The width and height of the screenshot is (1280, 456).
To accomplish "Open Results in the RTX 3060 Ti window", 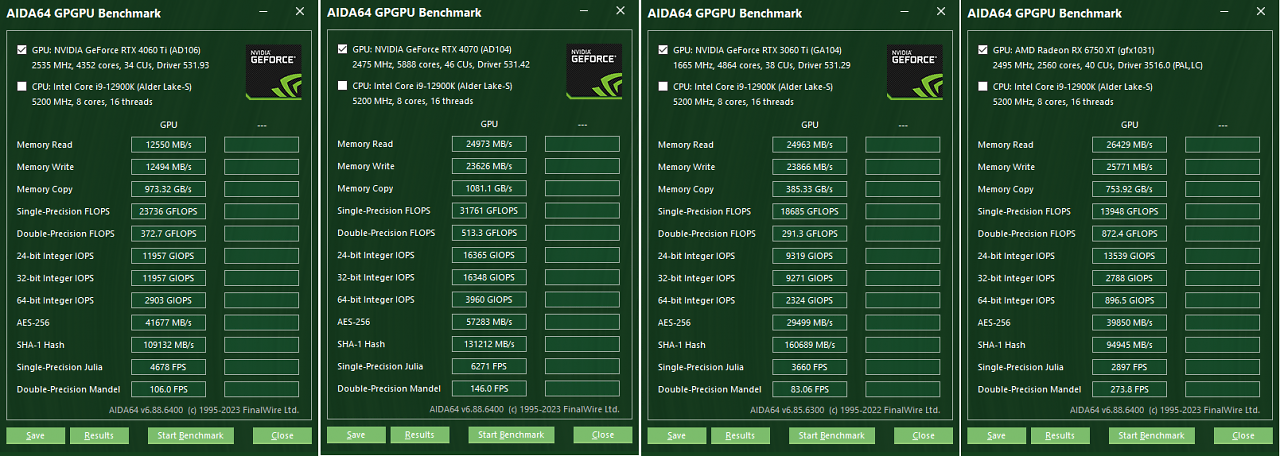I will click(x=740, y=435).
